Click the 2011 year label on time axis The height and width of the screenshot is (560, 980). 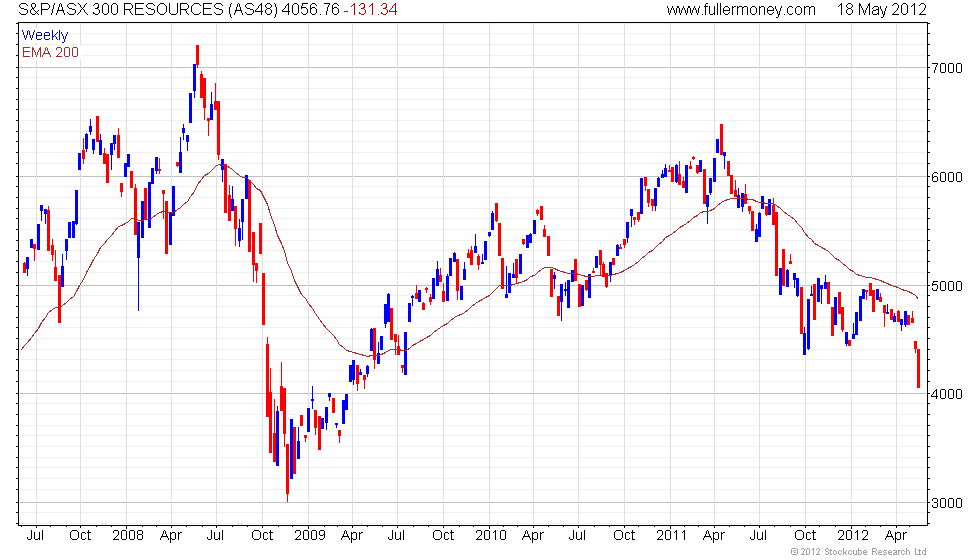[671, 535]
